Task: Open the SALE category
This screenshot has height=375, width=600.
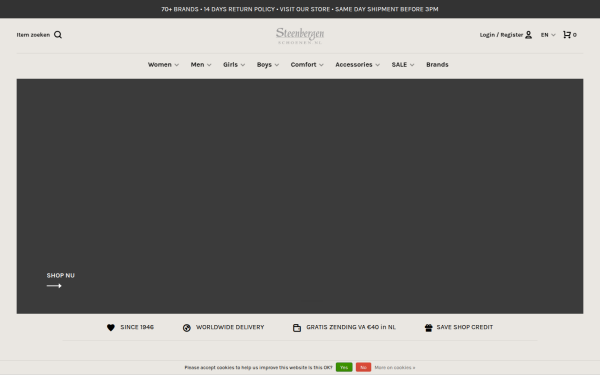Action: (399, 65)
